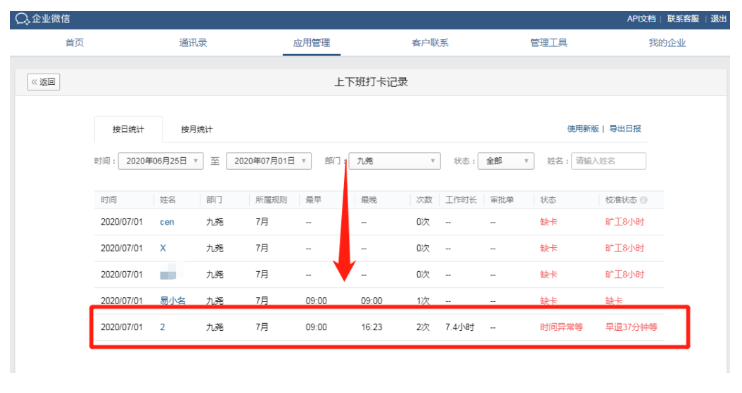
Task: Open the 管理工具 navigation tab
Action: tap(548, 43)
